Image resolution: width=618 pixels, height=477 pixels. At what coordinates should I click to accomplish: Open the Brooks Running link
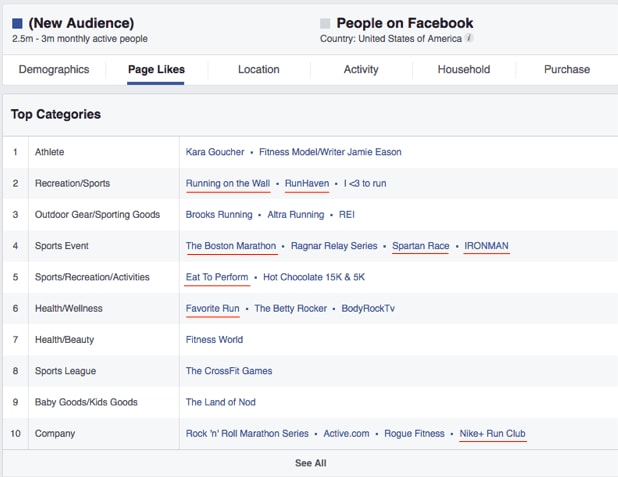pyautogui.click(x=219, y=214)
